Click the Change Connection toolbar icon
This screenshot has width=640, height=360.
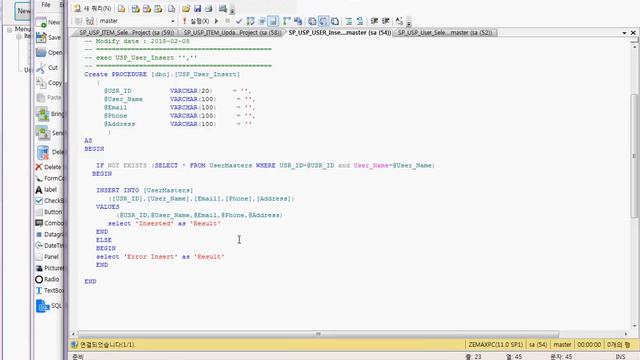pyautogui.click(x=90, y=21)
